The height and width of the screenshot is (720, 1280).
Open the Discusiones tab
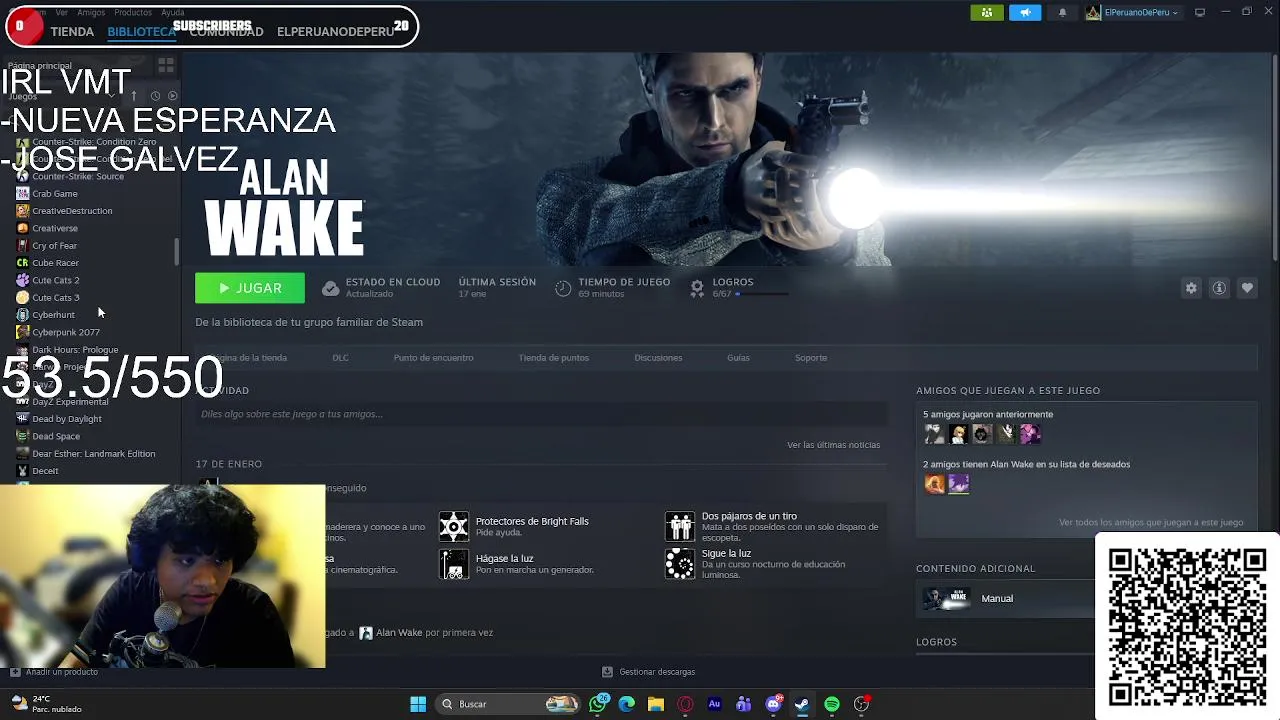tap(658, 357)
